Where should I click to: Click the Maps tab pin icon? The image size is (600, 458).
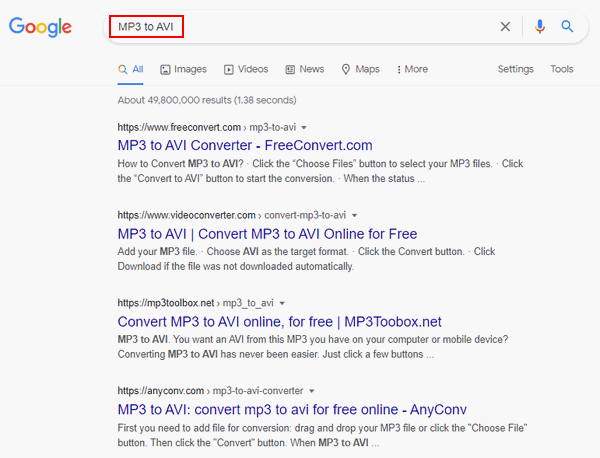coord(346,69)
